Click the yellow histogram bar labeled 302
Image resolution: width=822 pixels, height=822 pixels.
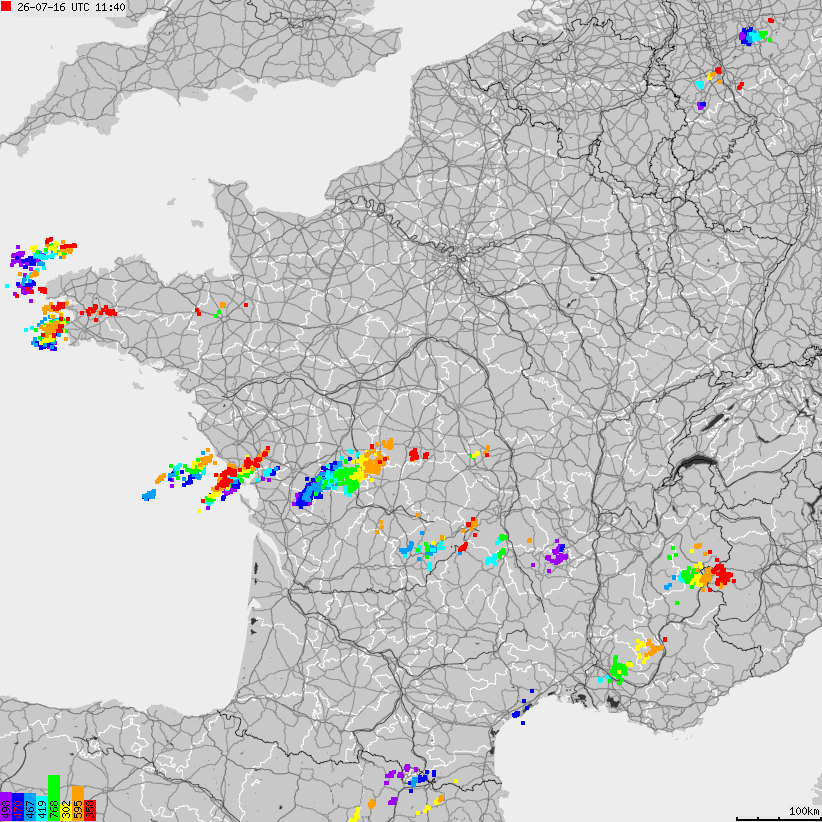click(66, 811)
